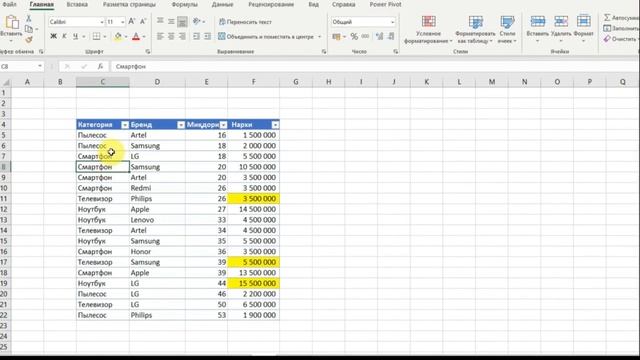
Task: Open Cell Styles (Стили ячеек)
Action: click(507, 30)
